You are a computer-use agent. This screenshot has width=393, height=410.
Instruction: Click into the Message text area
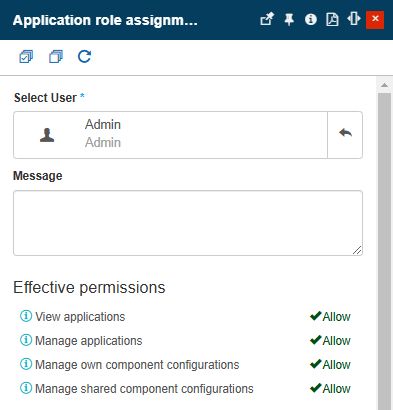pyautogui.click(x=188, y=223)
